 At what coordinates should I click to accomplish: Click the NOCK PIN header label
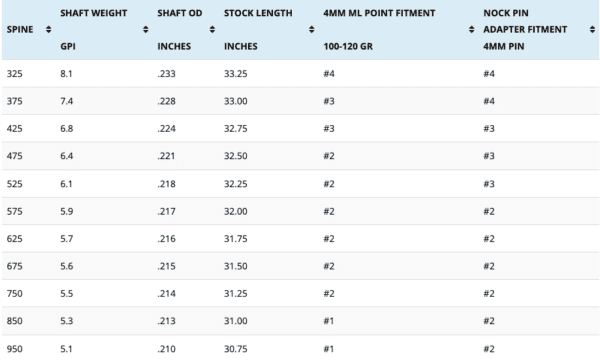[506, 13]
